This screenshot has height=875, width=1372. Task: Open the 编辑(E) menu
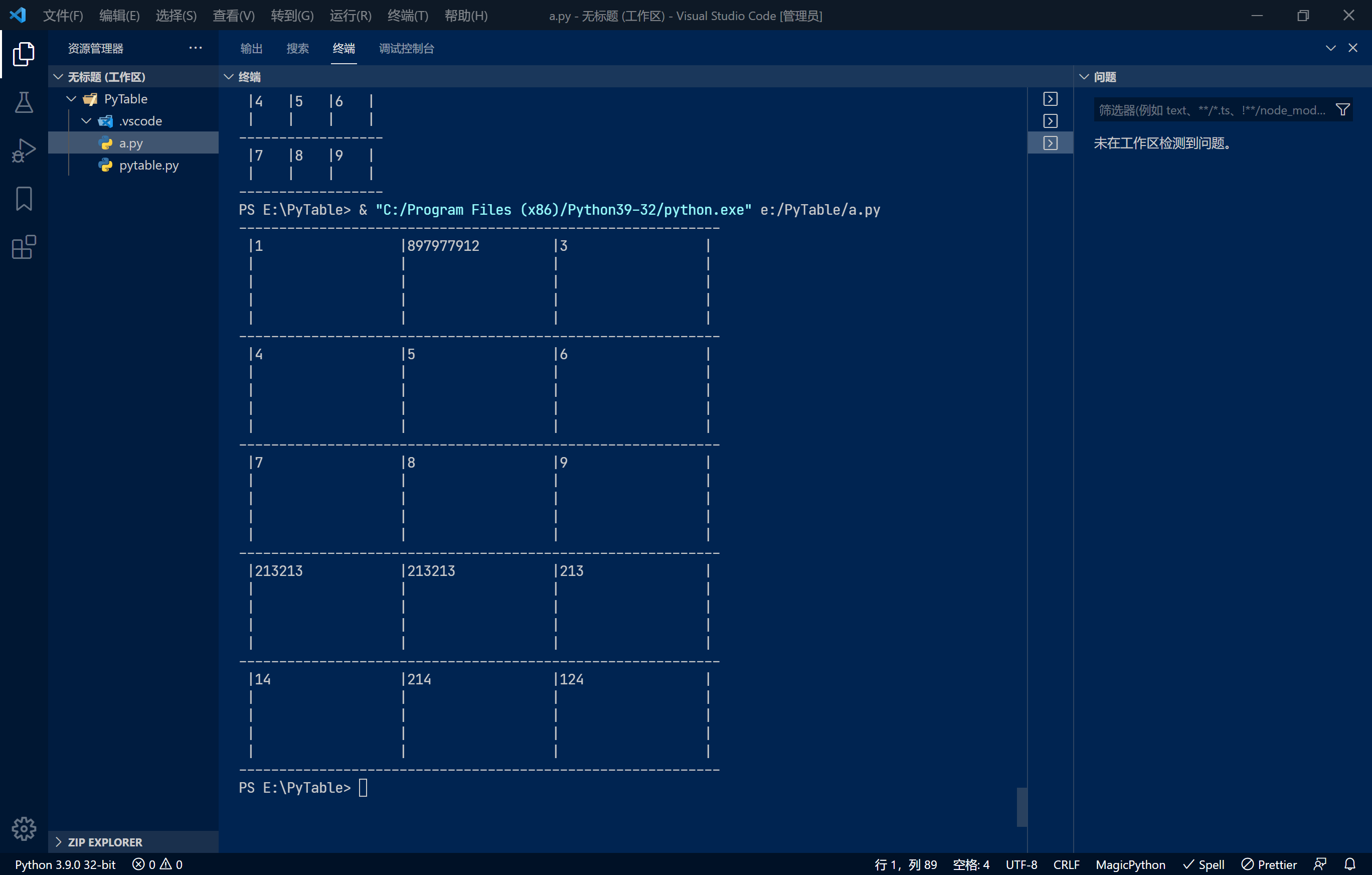119,16
